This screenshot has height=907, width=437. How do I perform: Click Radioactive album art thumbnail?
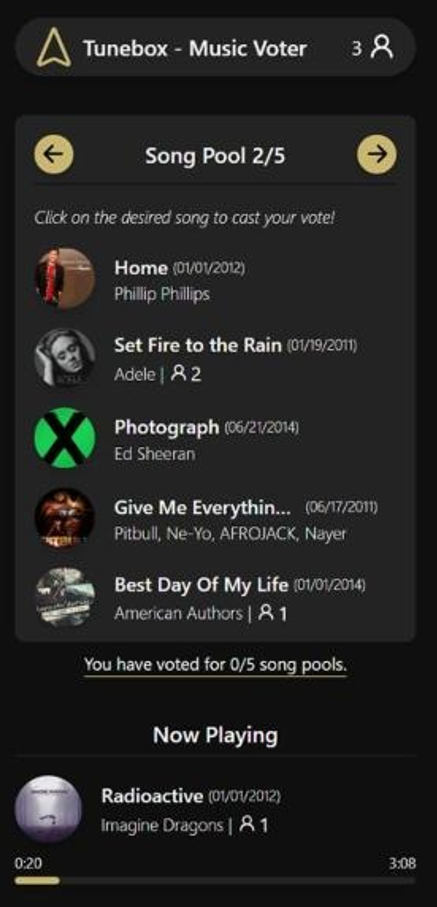tap(49, 809)
